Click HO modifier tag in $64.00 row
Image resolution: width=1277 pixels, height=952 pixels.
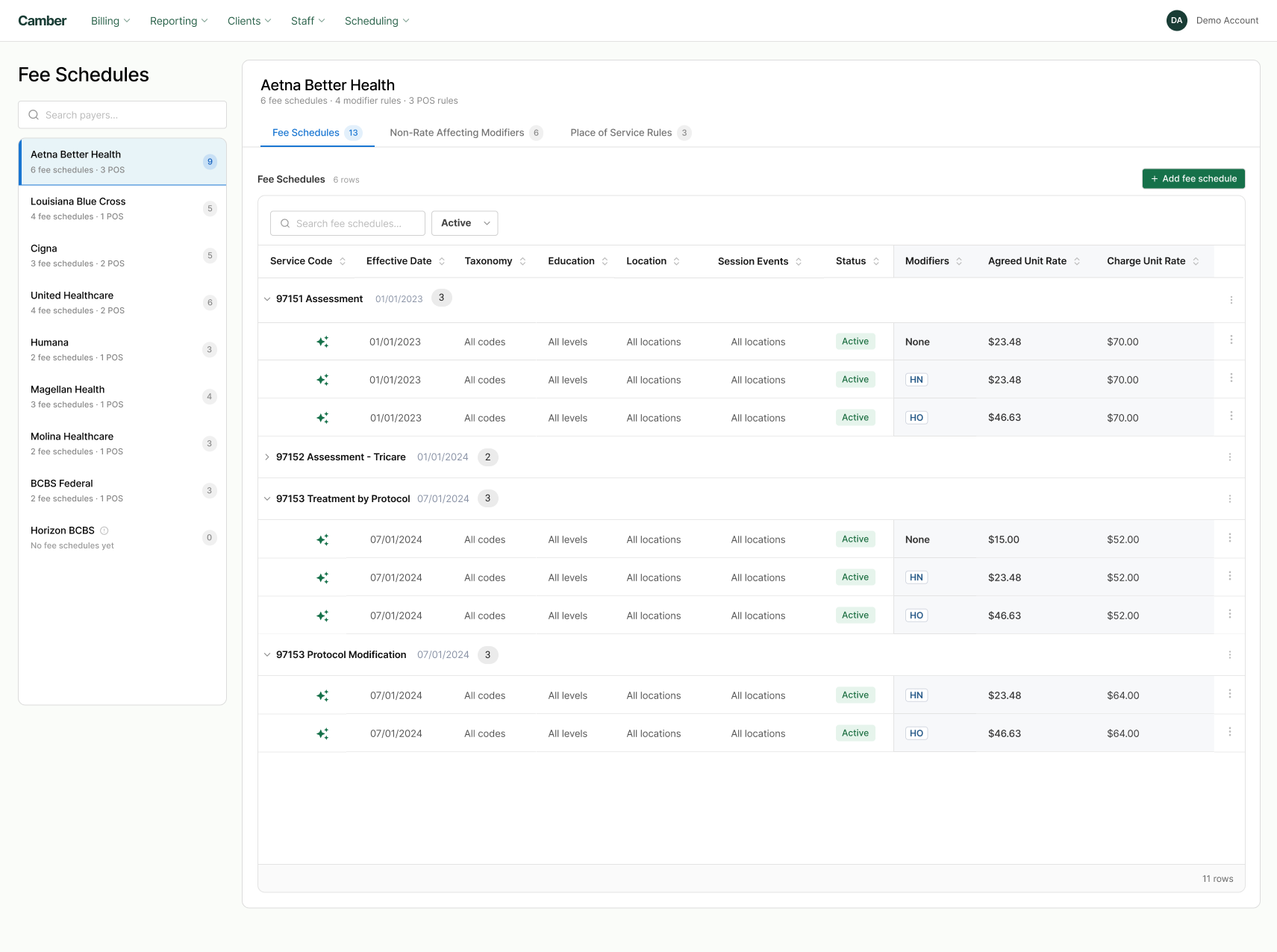(917, 733)
